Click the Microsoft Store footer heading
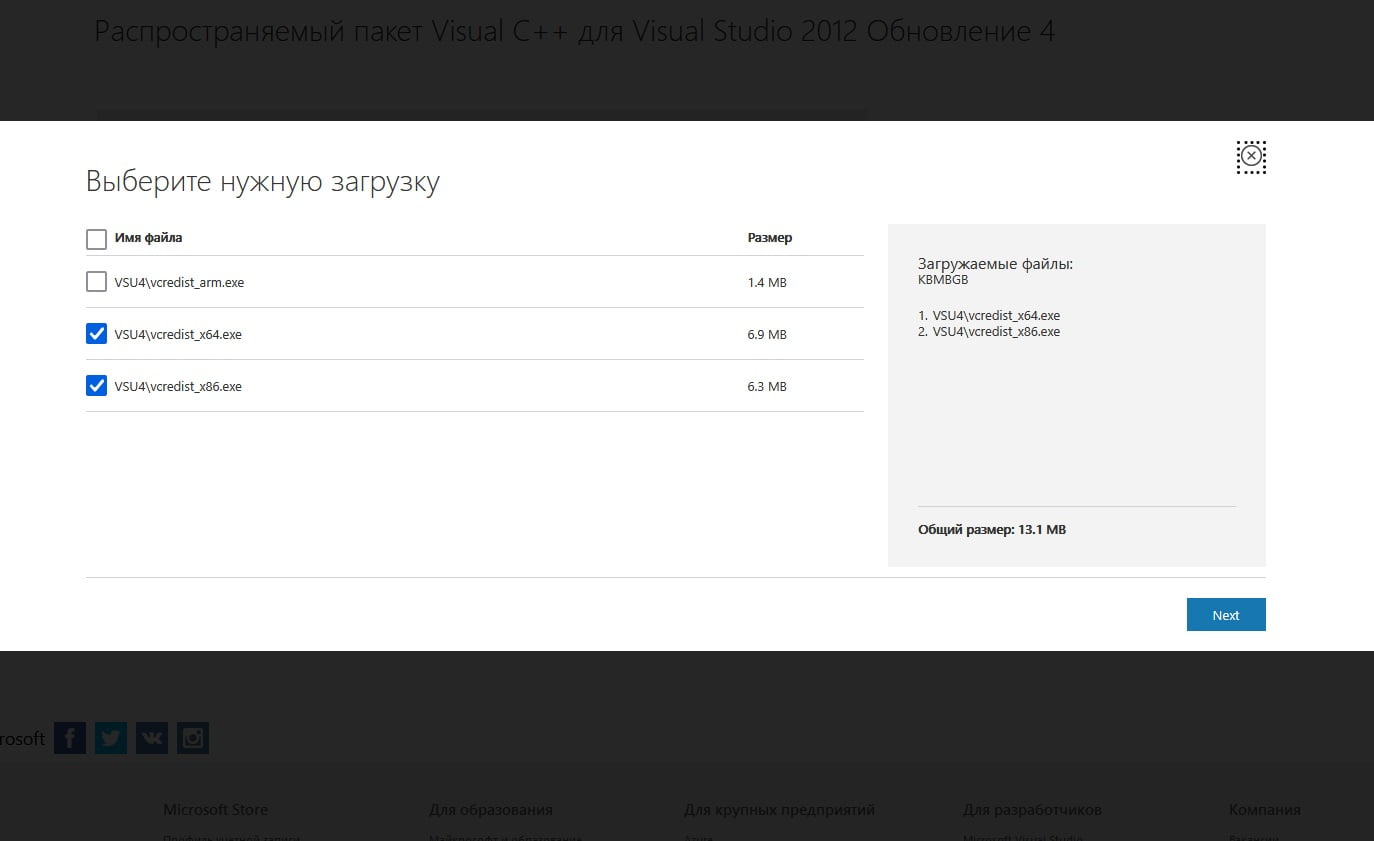 click(x=215, y=810)
